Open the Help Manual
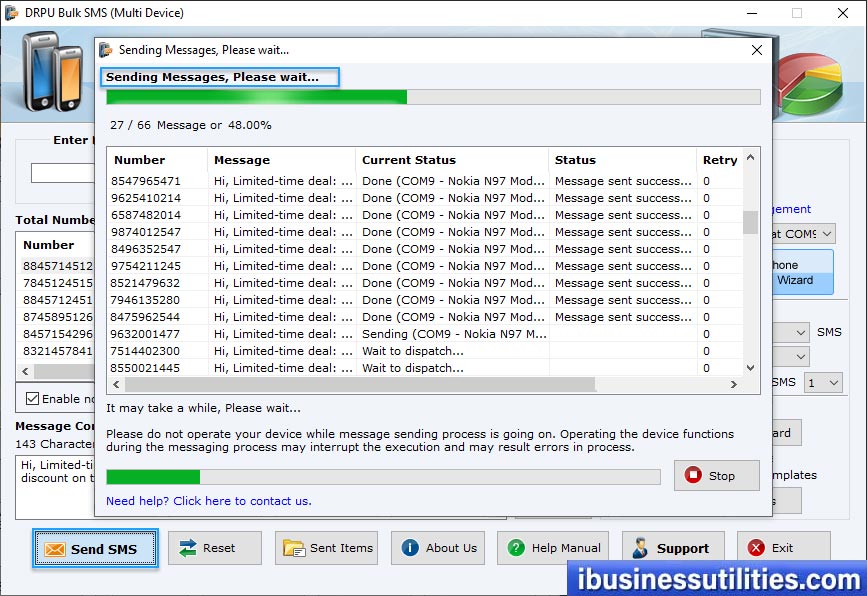The width and height of the screenshot is (867, 596). [x=553, y=548]
